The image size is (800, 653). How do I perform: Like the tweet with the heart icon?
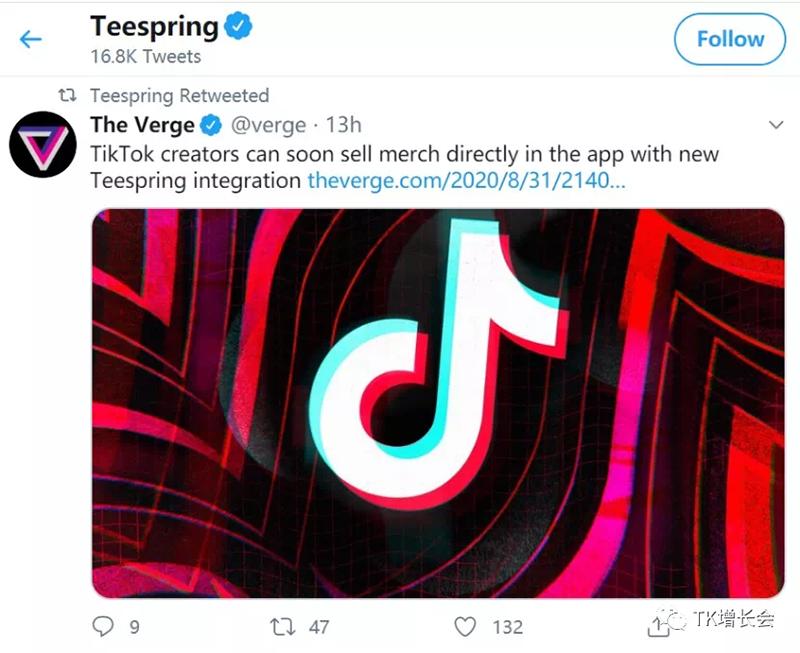click(465, 627)
